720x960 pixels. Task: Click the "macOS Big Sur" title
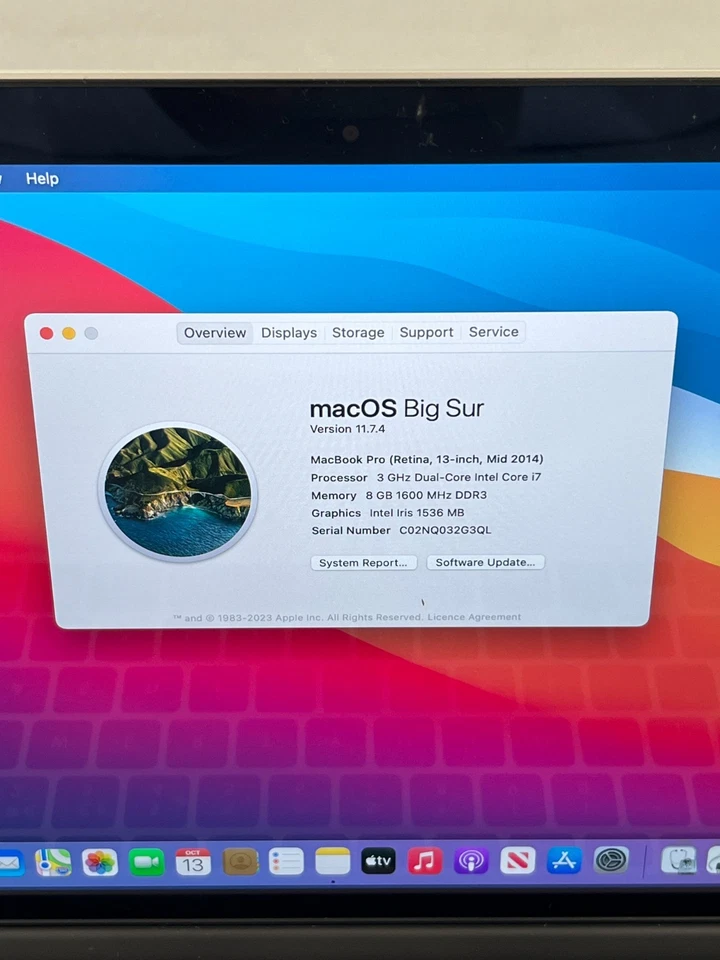397,408
